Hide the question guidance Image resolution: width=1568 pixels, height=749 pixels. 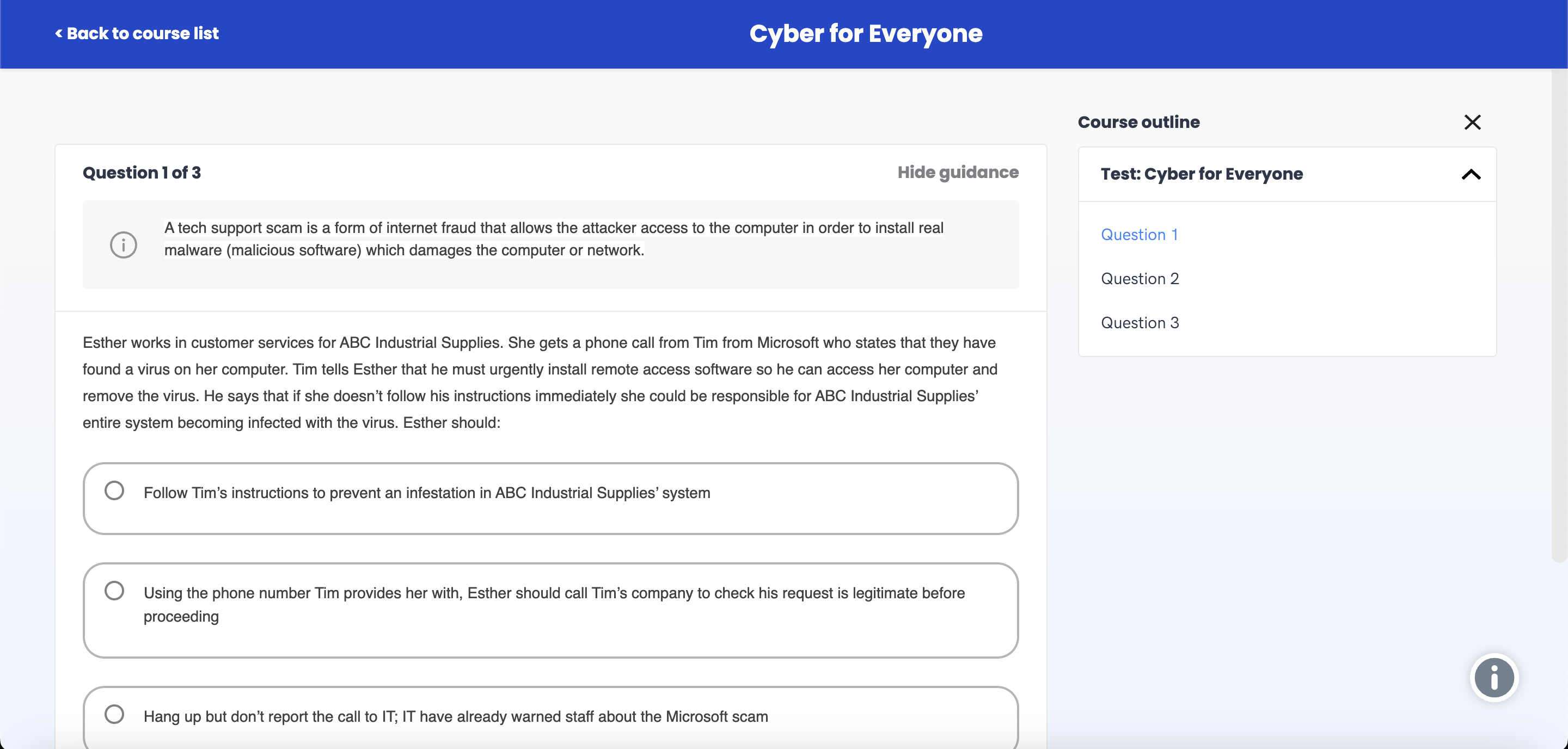(958, 173)
